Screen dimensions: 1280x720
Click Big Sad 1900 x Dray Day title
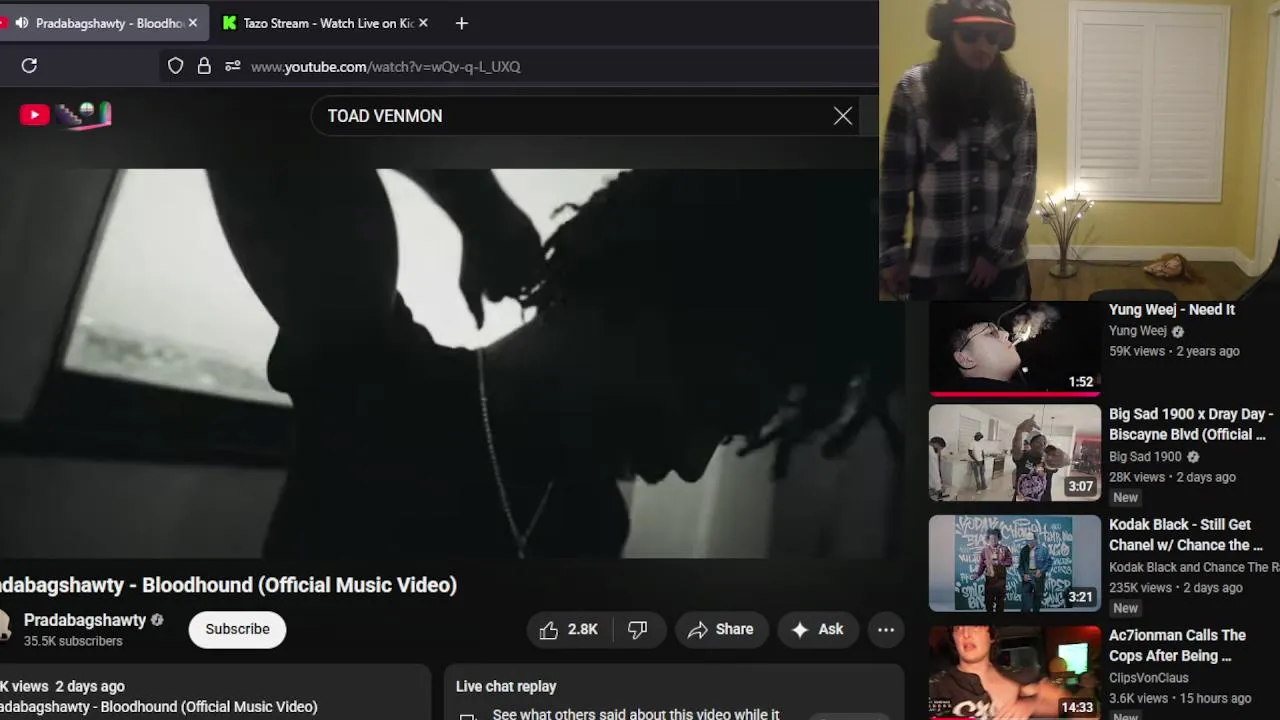pyautogui.click(x=1191, y=424)
